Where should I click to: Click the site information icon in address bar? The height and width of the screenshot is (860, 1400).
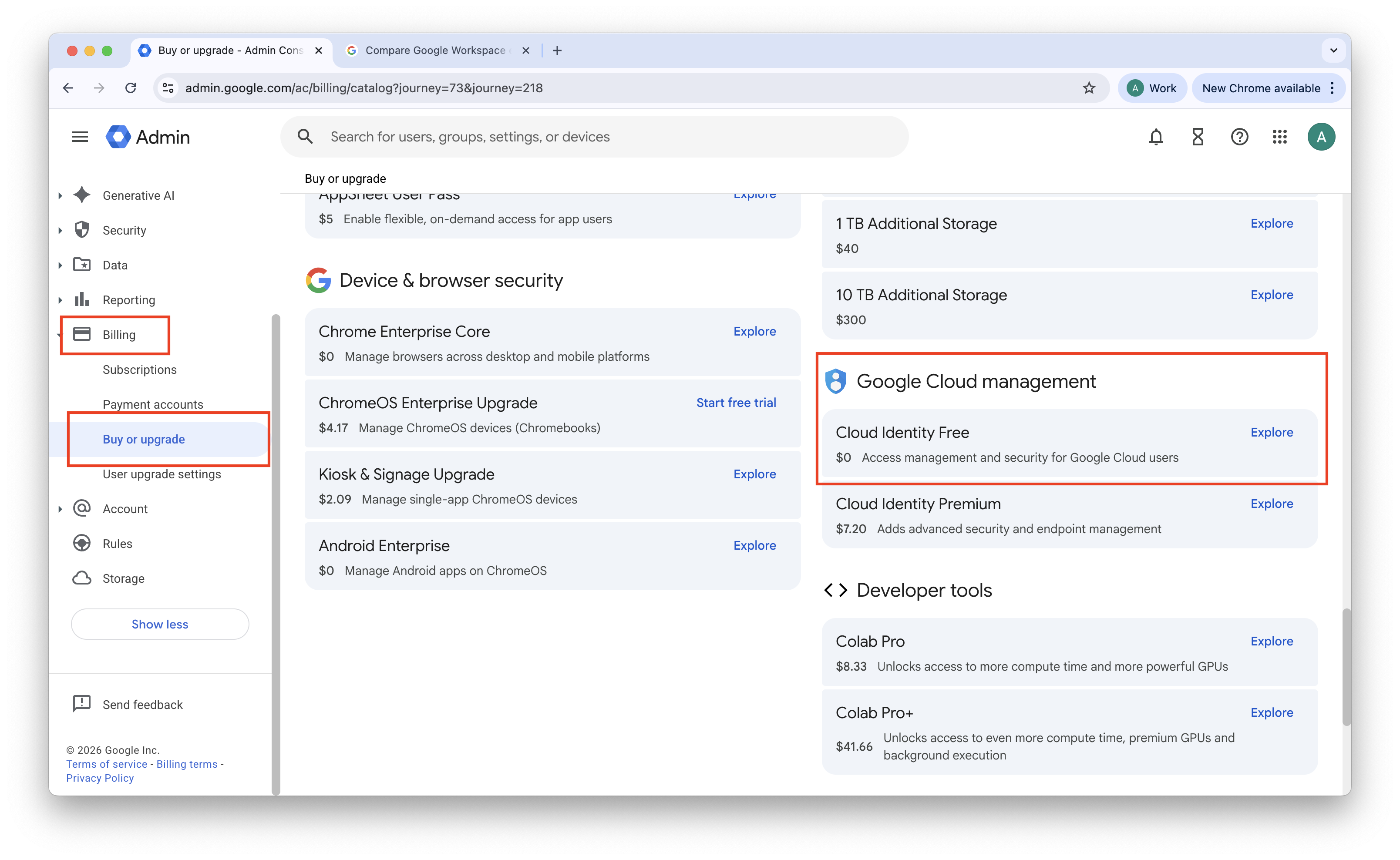[168, 87]
